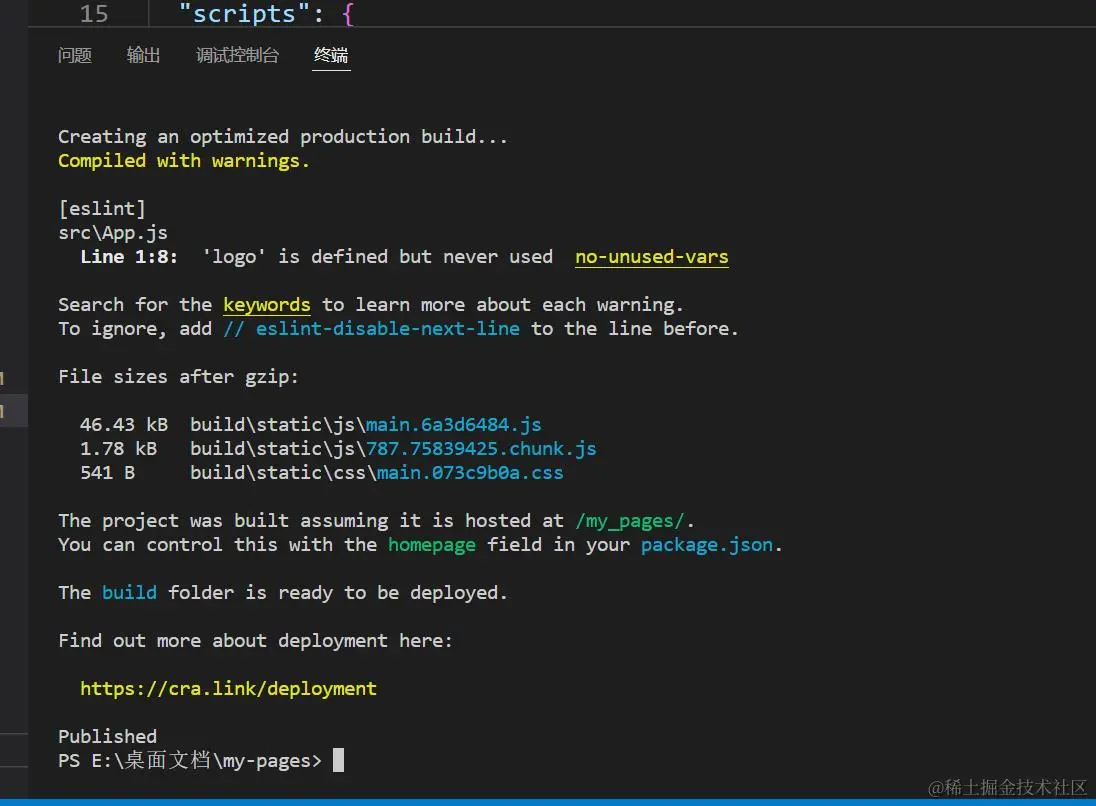Select the 终端 tab
This screenshot has height=806, width=1096.
[x=331, y=55]
